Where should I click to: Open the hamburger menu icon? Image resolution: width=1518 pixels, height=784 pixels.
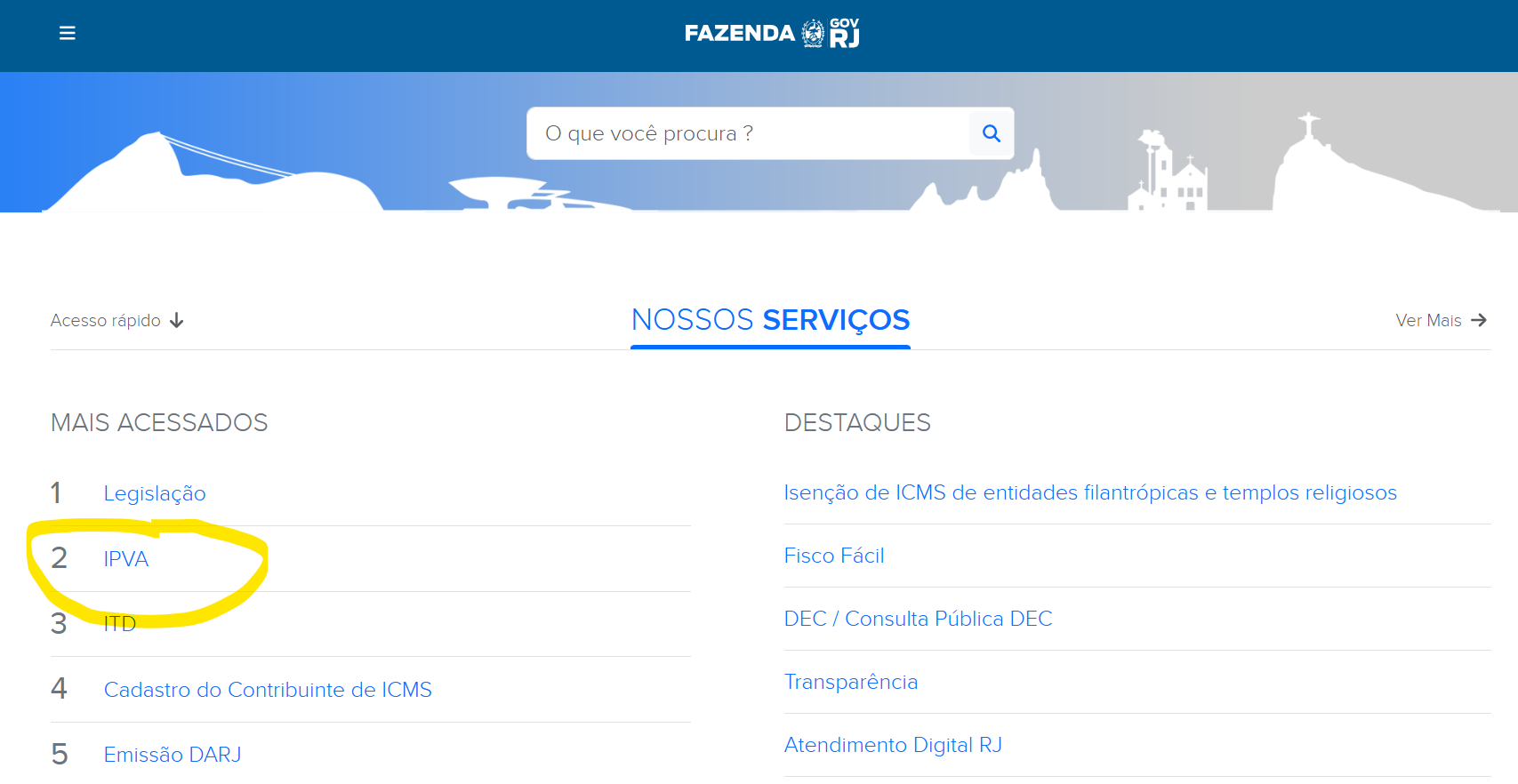[x=67, y=33]
